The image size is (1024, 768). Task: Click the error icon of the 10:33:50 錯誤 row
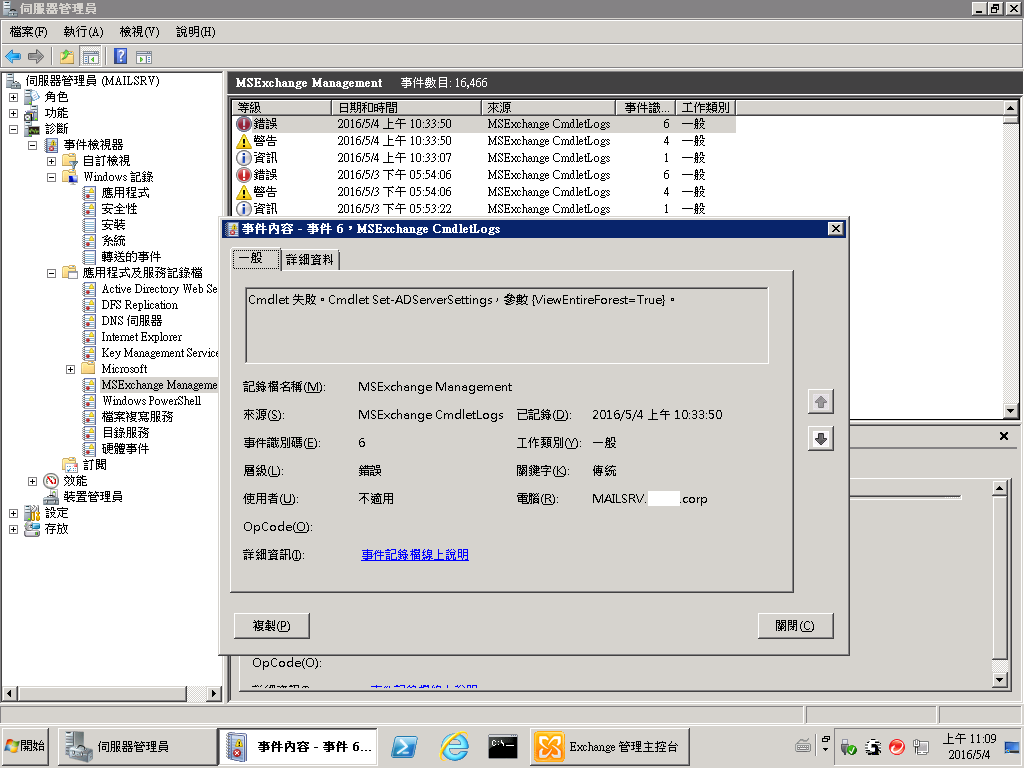tap(244, 124)
